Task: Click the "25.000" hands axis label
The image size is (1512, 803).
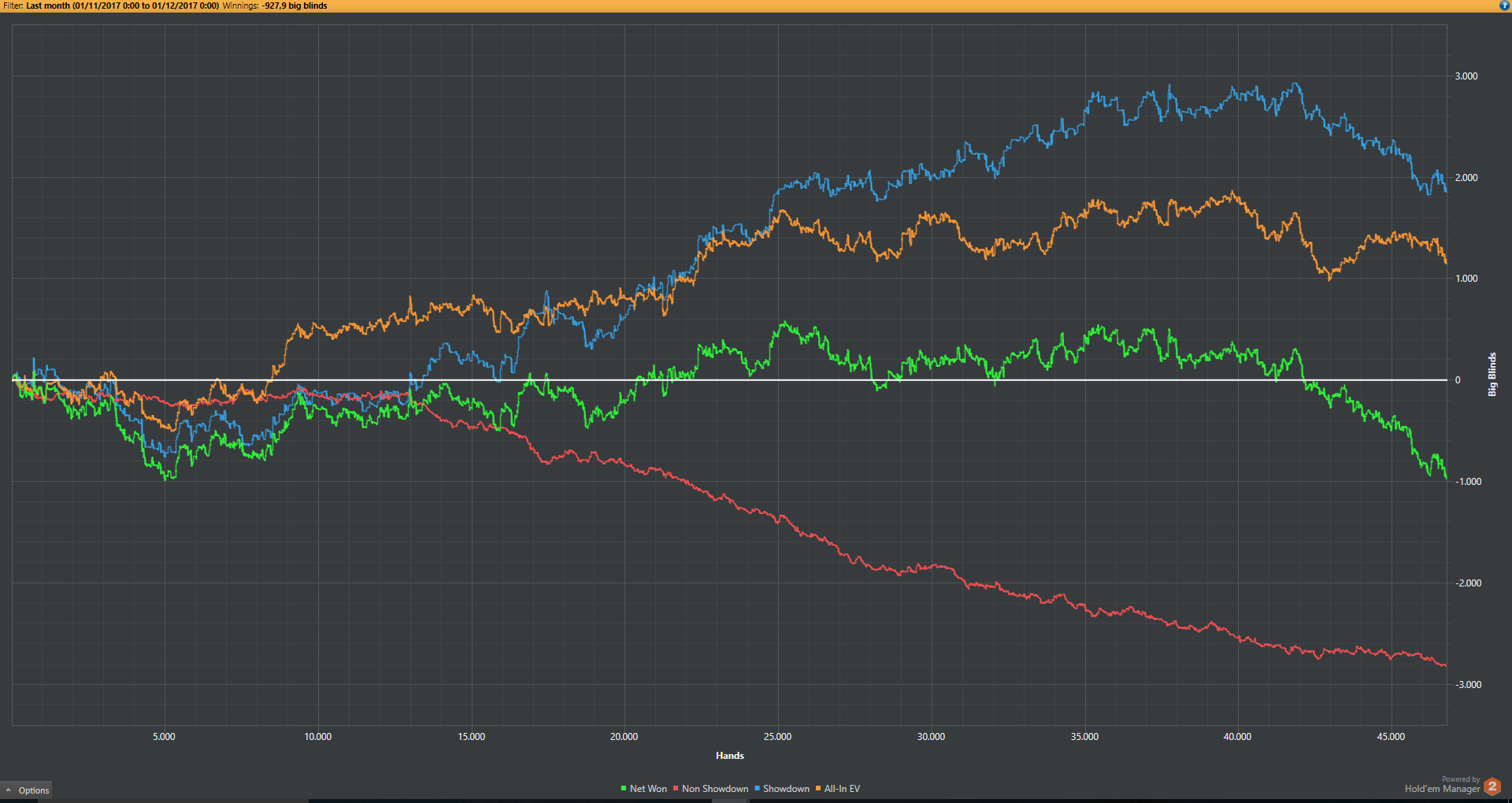Action: (777, 737)
